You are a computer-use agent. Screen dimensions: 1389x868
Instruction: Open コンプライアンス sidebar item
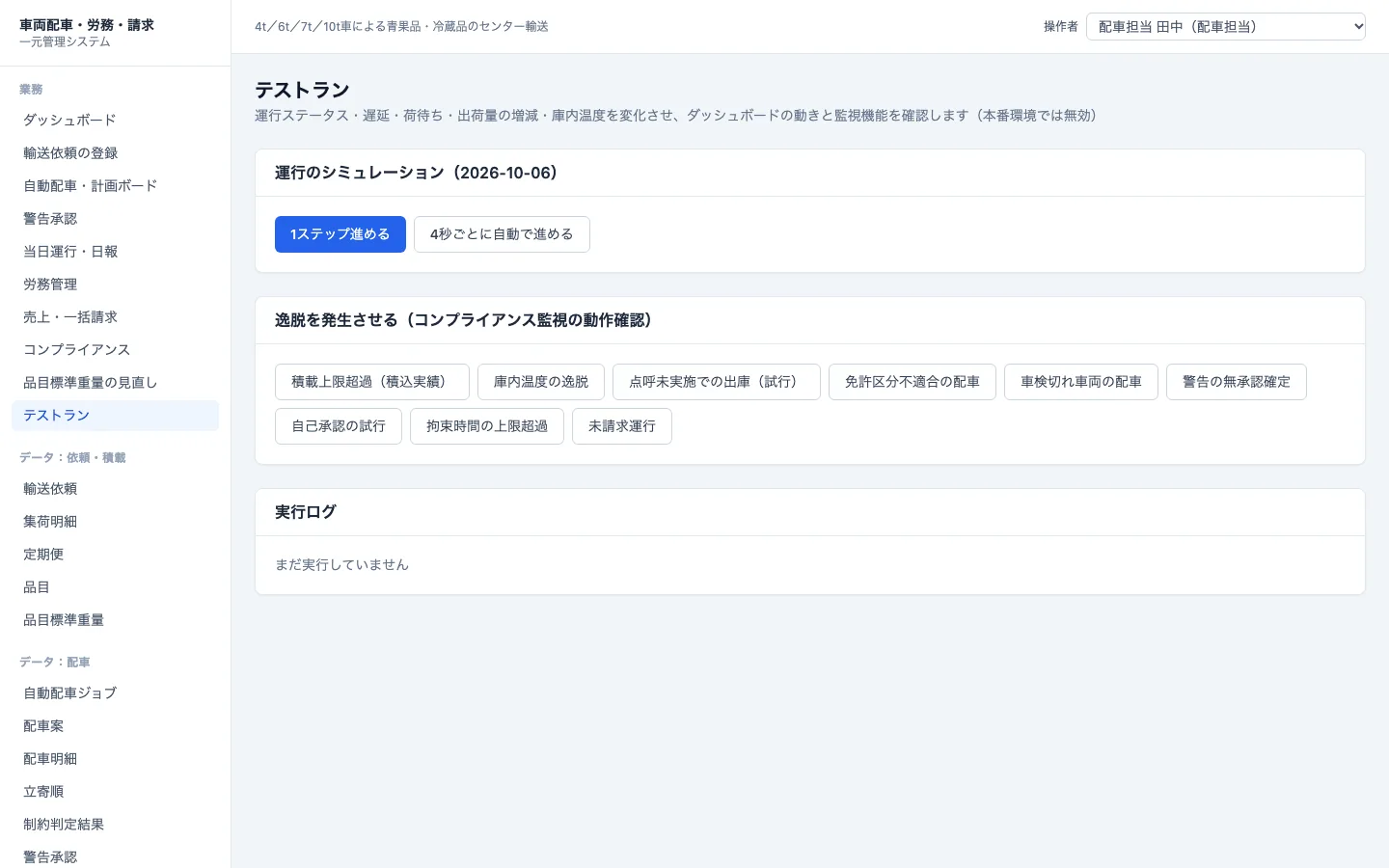coord(116,350)
